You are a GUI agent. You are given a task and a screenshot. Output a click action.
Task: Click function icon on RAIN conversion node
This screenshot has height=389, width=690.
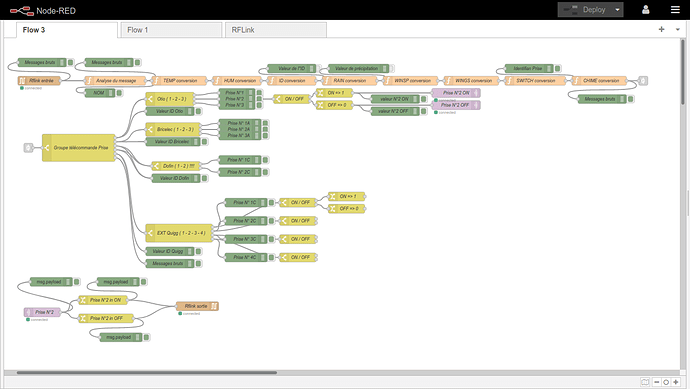coord(326,81)
